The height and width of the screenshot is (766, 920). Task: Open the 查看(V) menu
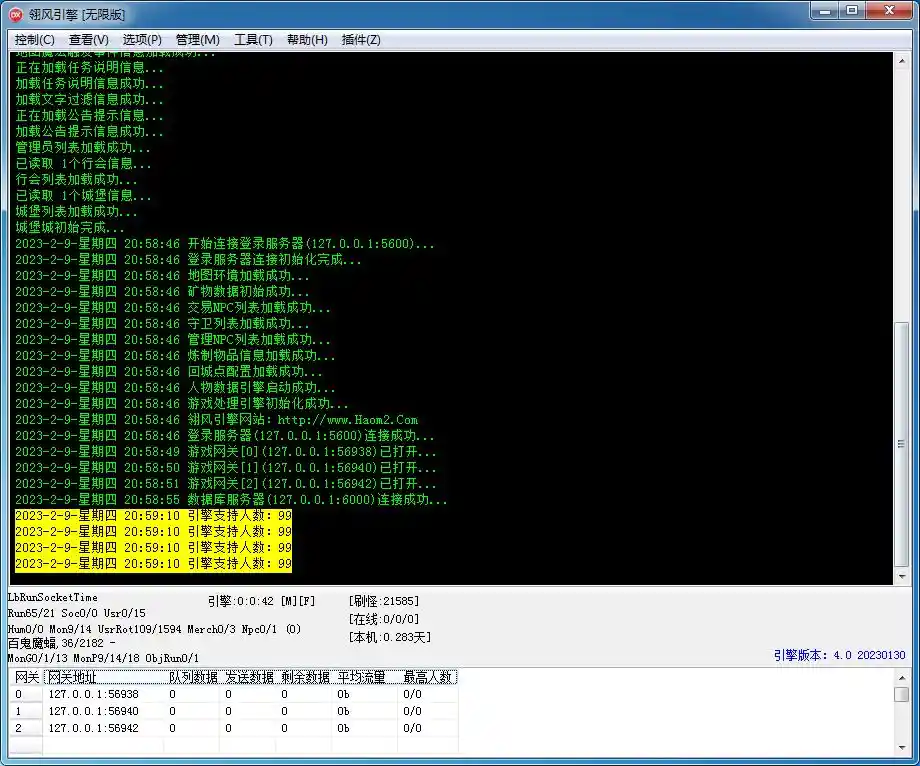[x=89, y=40]
